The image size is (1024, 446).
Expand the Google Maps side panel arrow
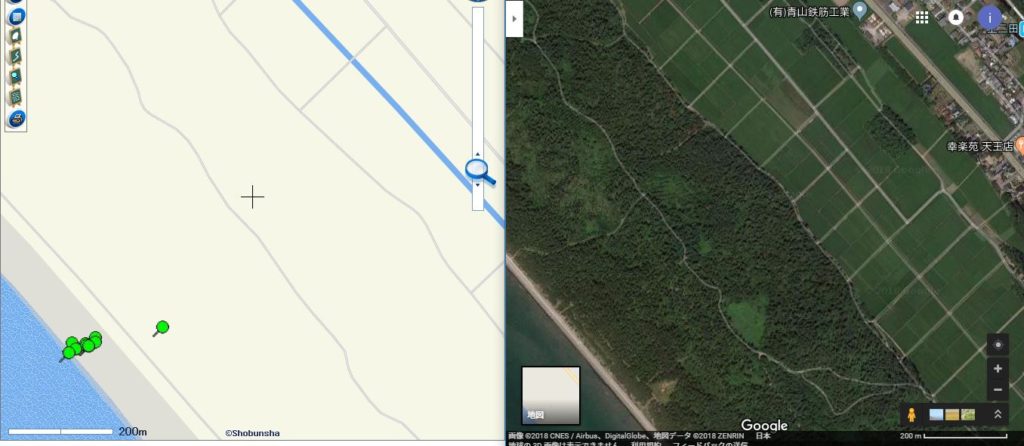click(x=515, y=18)
